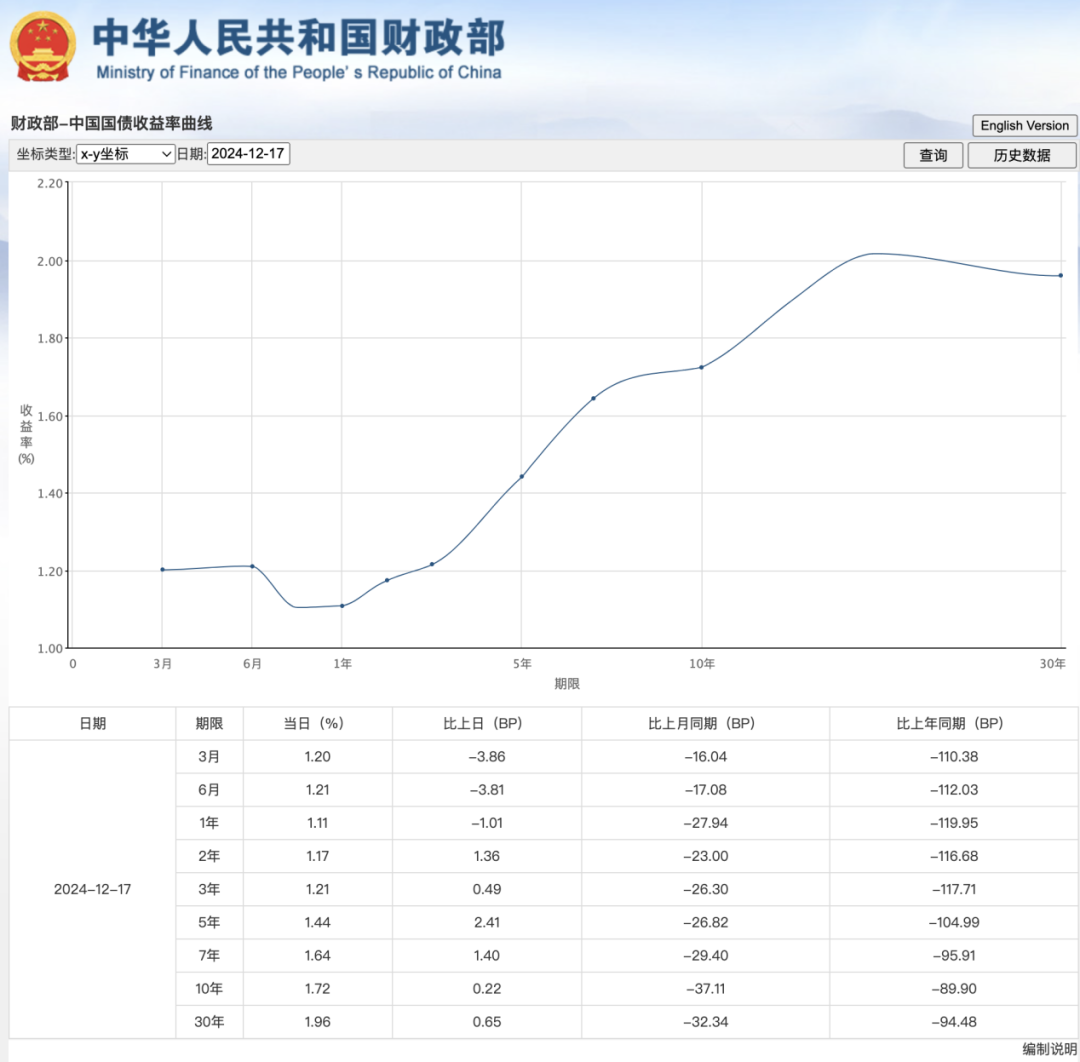The height and width of the screenshot is (1062, 1080).
Task: Select the 3年 row term cell
Action: coord(209,888)
